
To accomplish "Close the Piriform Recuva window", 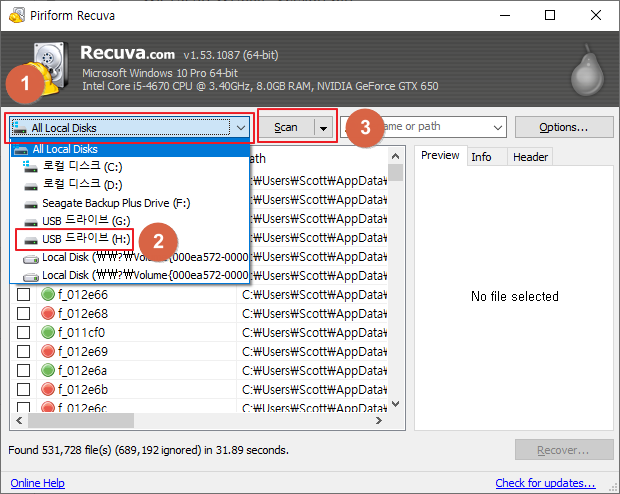I will [595, 15].
